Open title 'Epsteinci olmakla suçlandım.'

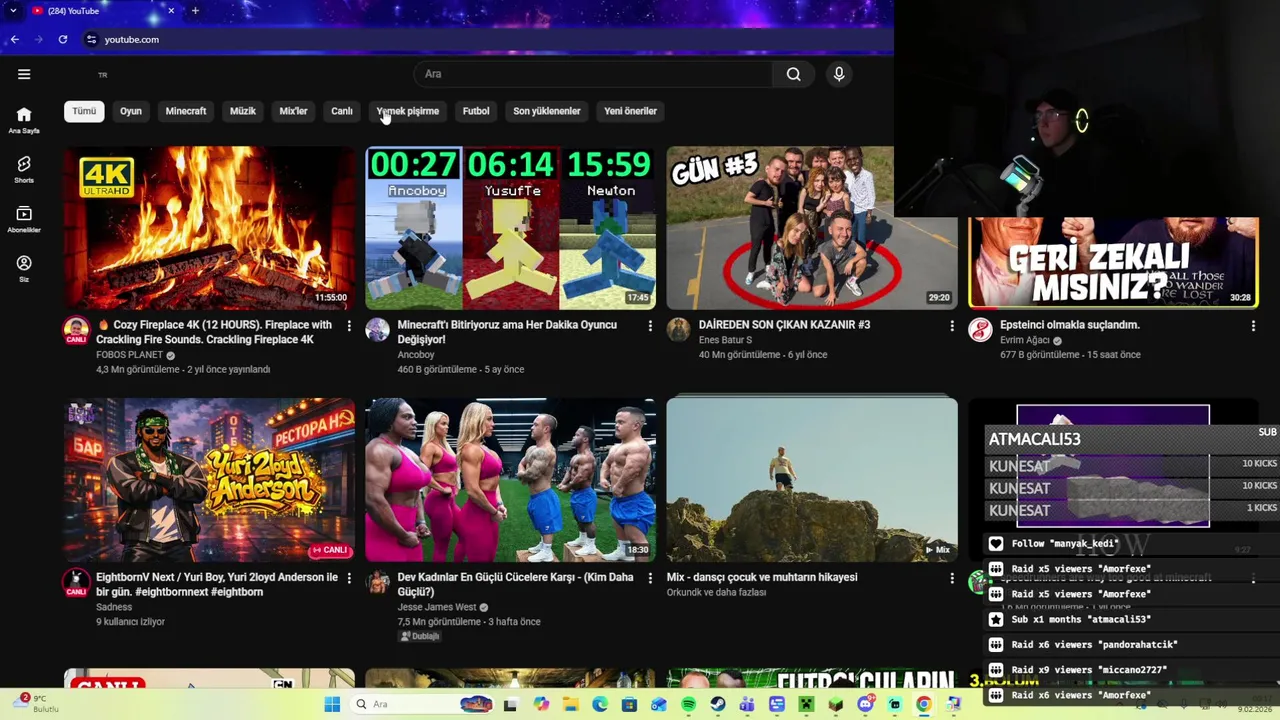click(x=1070, y=325)
